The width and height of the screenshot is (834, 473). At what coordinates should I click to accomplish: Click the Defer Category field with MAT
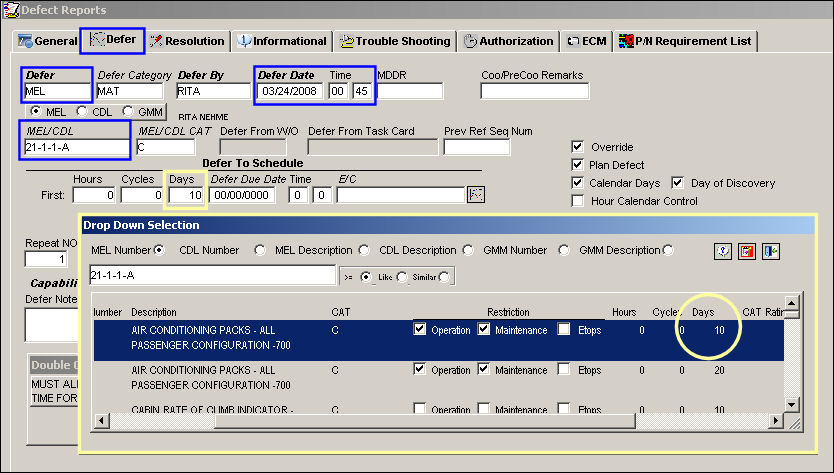[130, 91]
